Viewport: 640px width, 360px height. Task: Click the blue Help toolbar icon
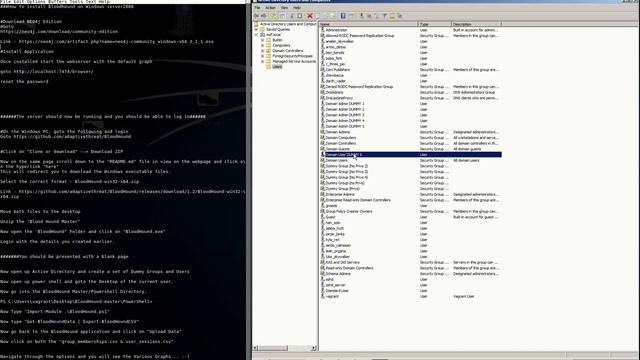point(343,16)
